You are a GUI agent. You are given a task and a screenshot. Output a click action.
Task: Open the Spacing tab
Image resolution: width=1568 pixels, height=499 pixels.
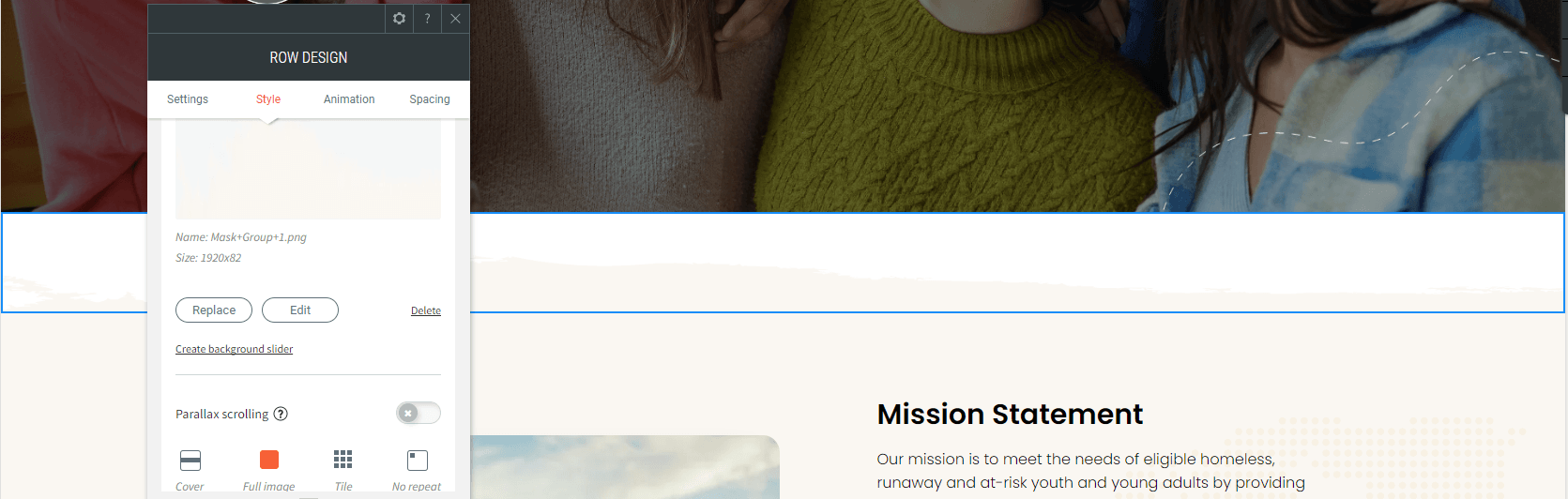[x=430, y=99]
